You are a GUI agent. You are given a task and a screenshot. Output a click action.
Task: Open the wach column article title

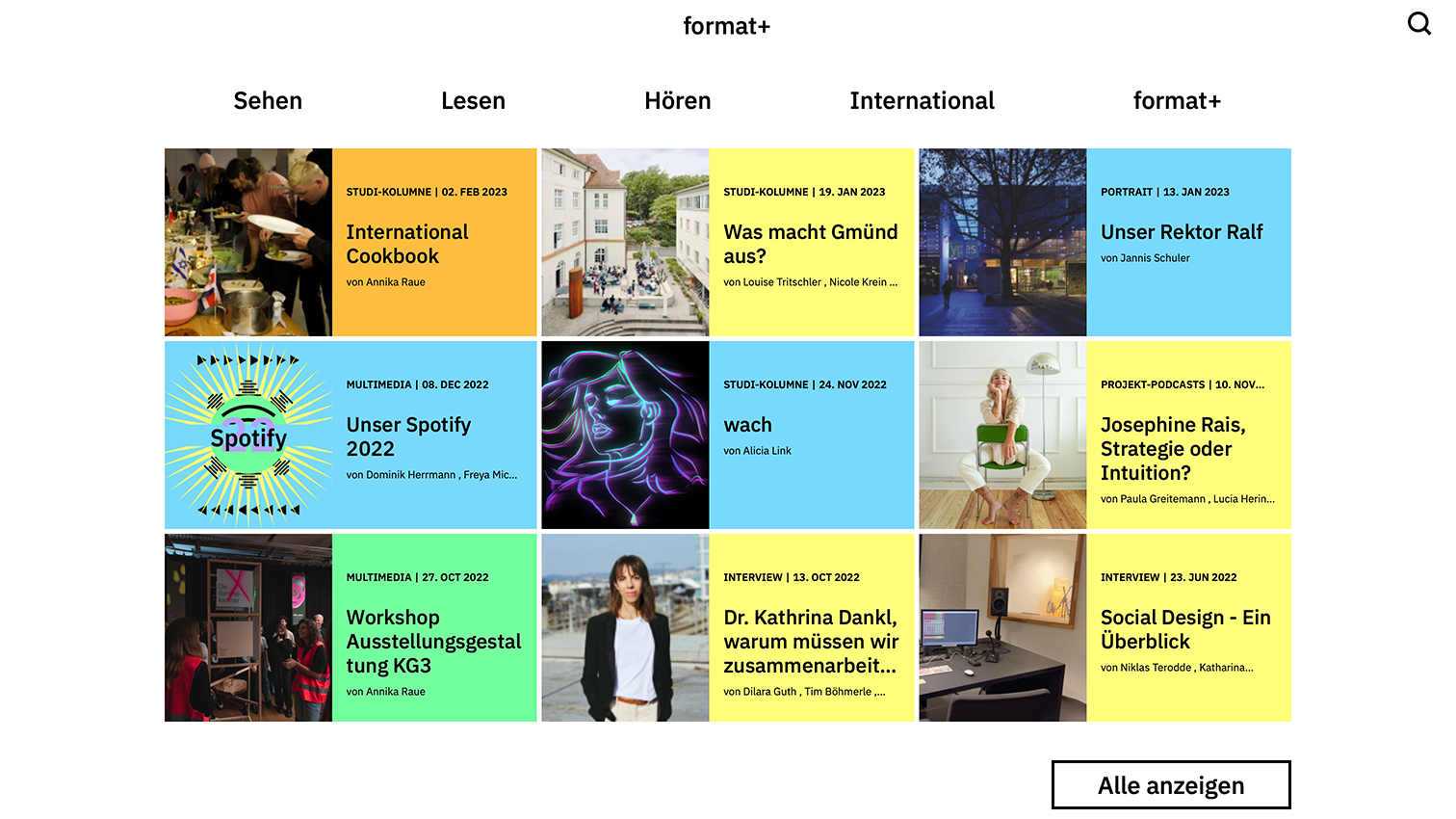click(x=747, y=425)
